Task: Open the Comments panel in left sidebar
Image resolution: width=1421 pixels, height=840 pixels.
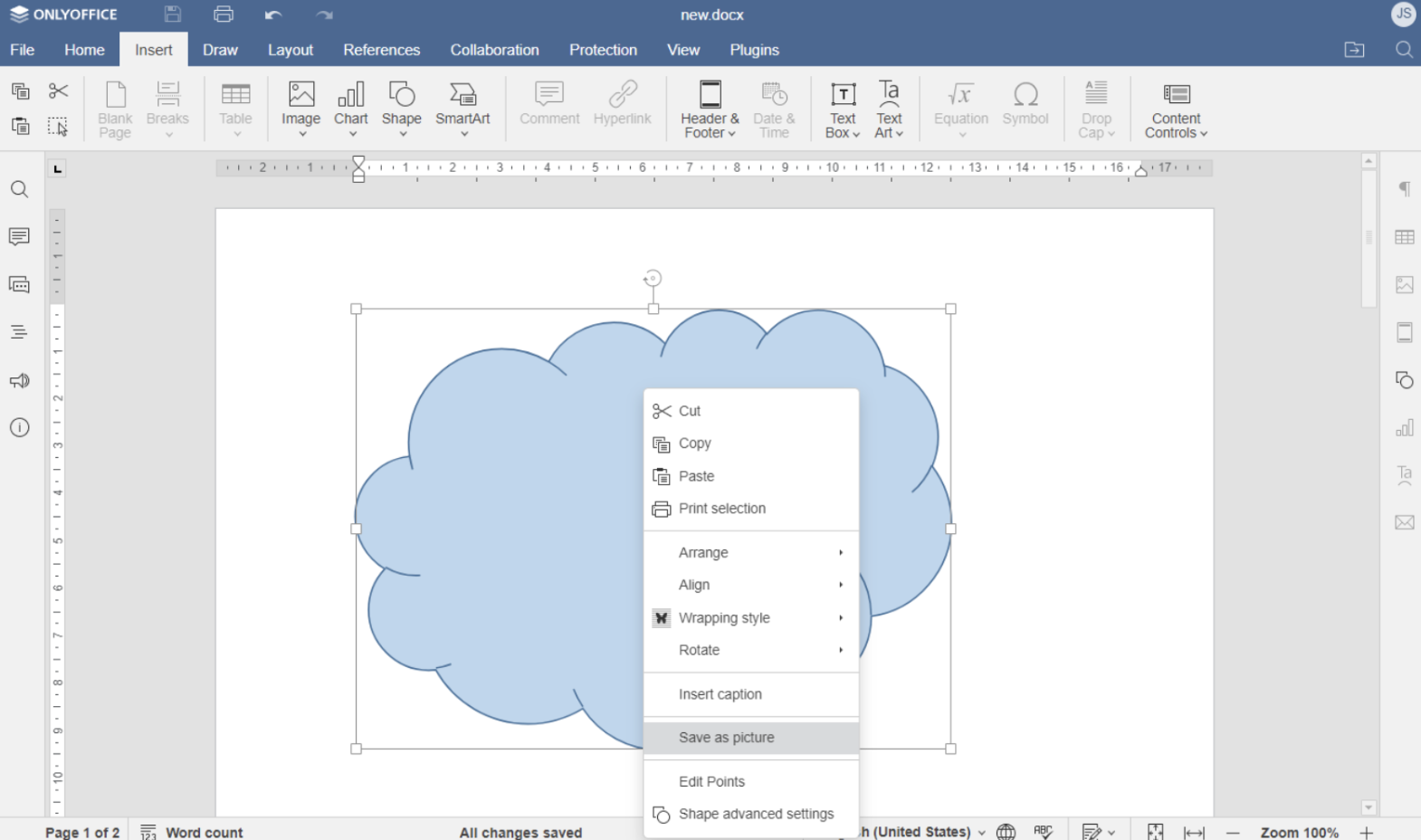Action: point(19,237)
